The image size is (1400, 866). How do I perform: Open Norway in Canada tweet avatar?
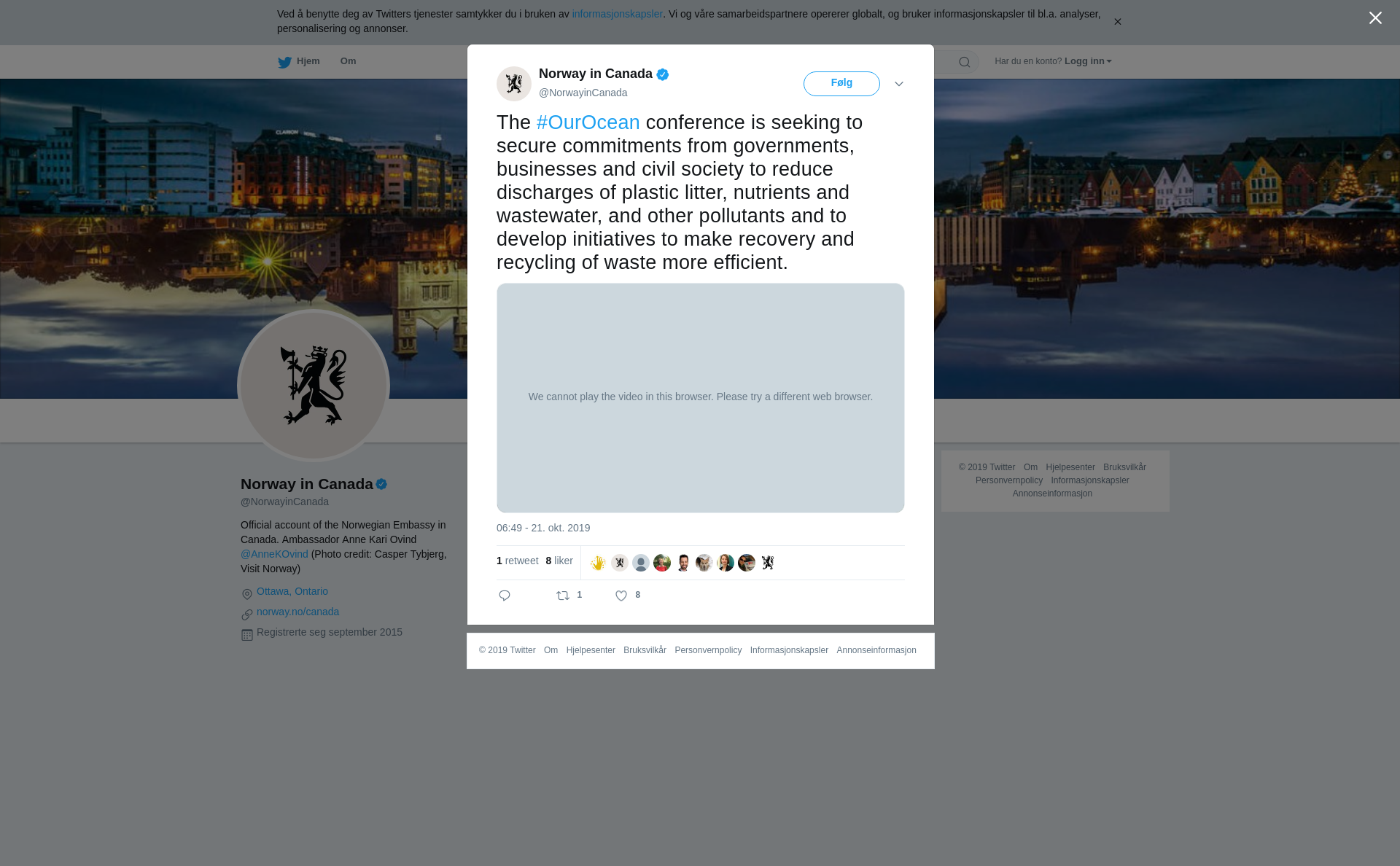[x=514, y=84]
